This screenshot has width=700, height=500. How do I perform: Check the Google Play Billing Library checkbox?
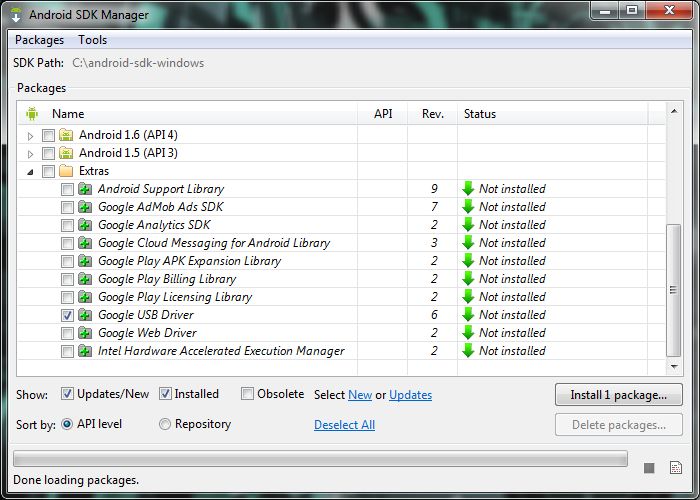tap(67, 280)
